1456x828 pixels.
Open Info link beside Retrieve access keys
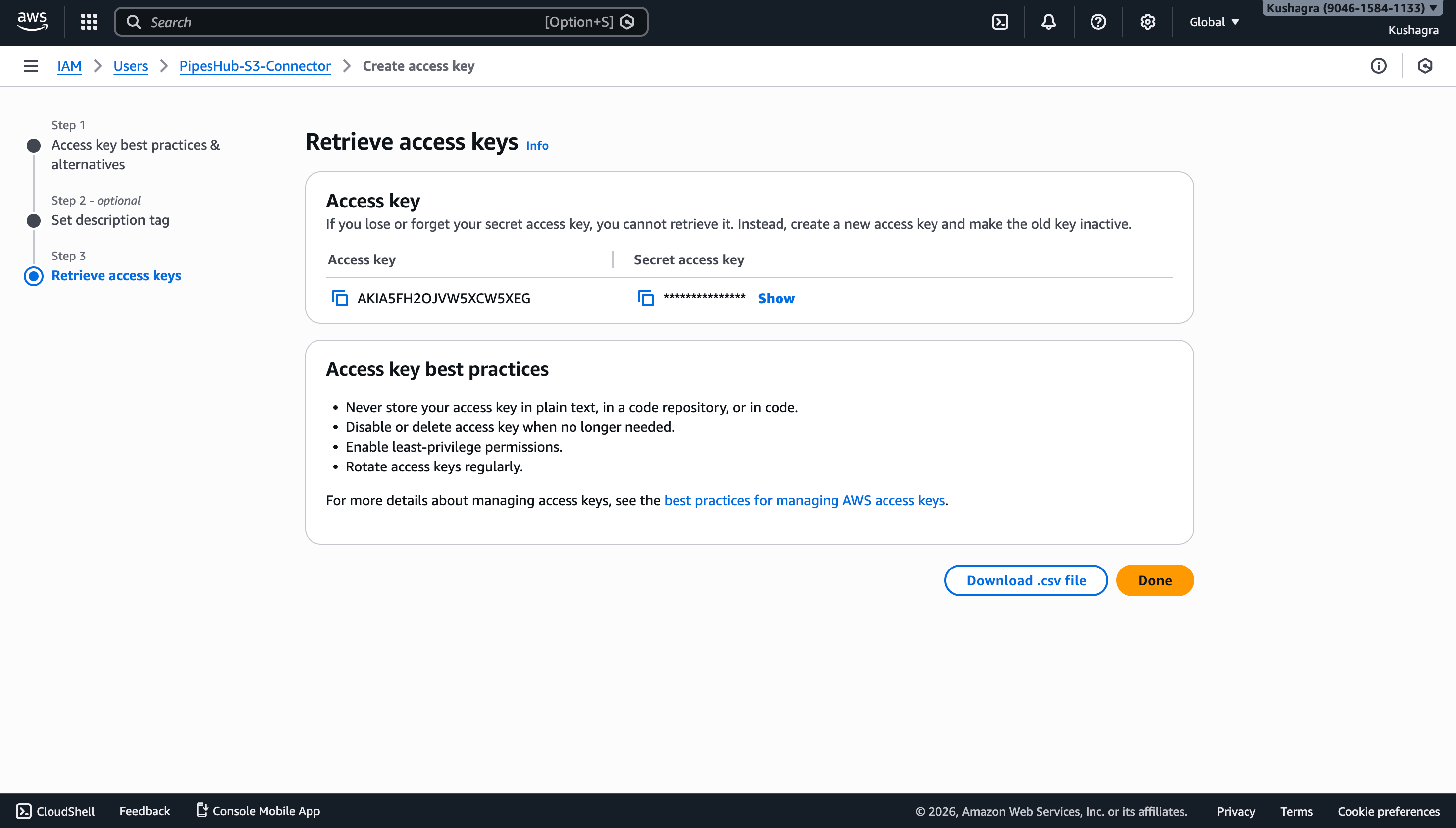537,146
